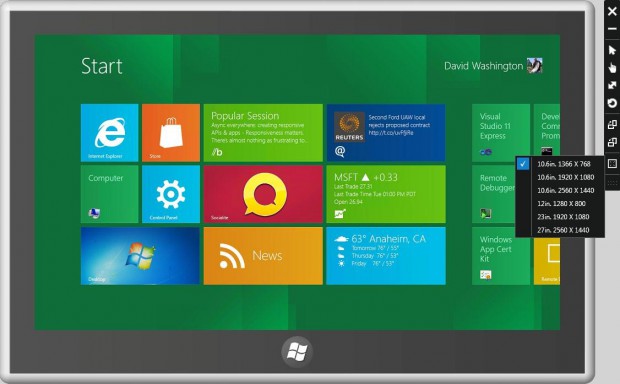Rotate simulator clockwise (upper rotate icon)
The image size is (620, 384).
[612, 125]
